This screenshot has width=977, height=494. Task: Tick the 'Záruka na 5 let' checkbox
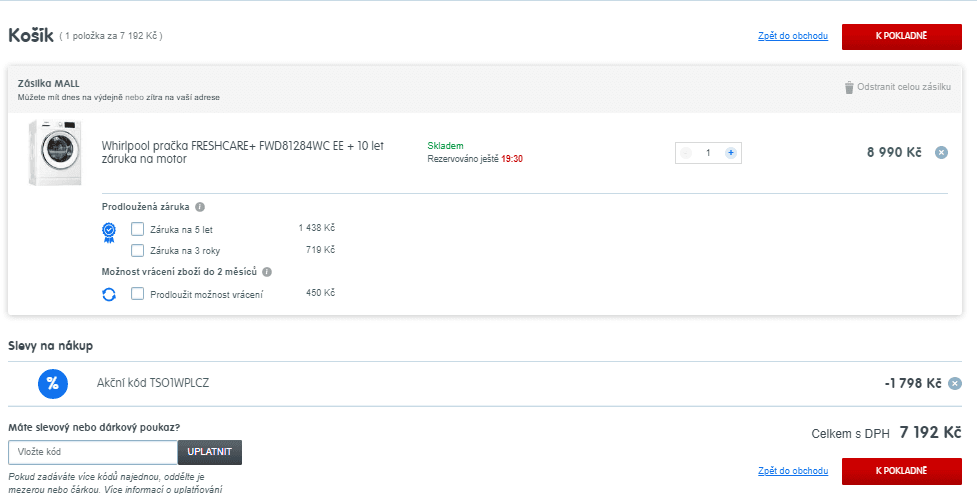click(138, 229)
